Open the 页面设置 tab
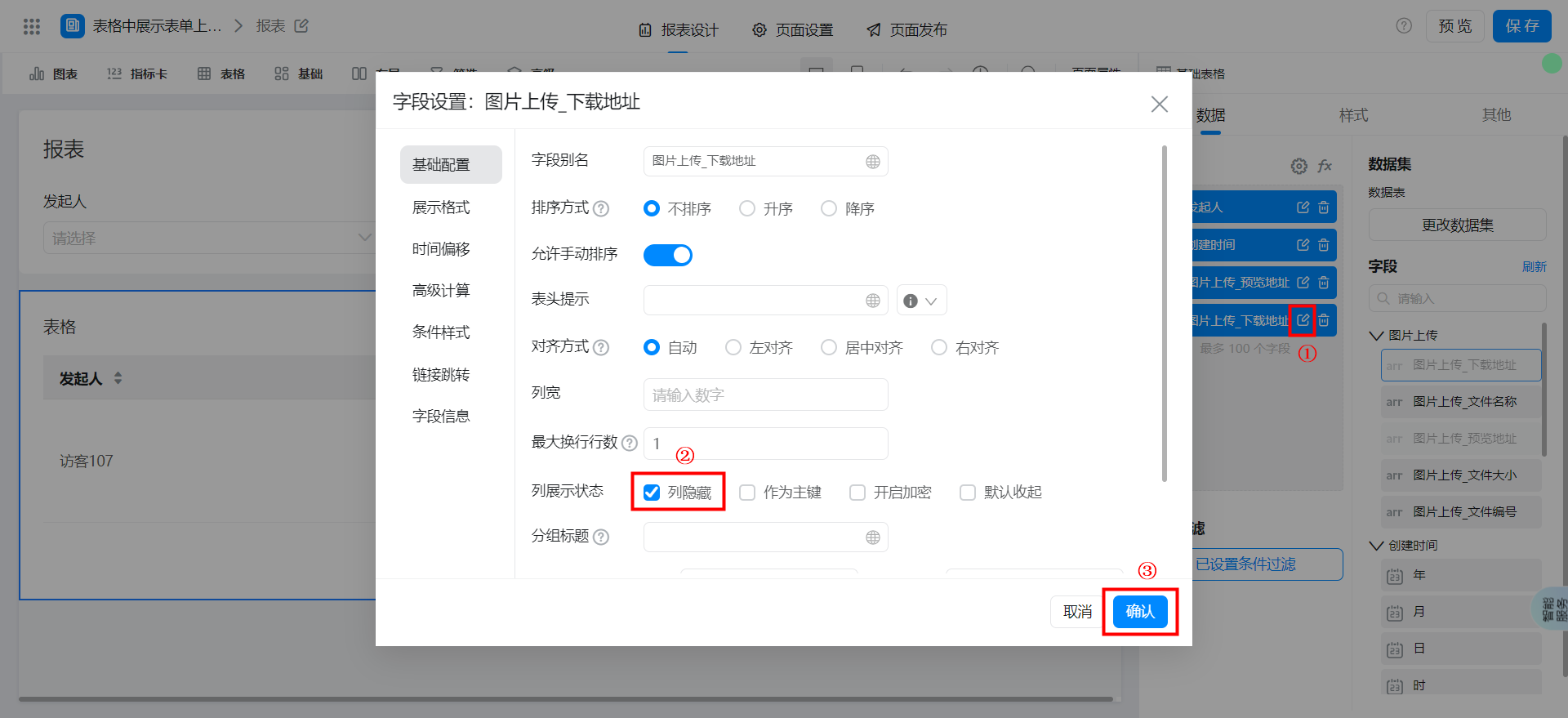The height and width of the screenshot is (718, 1568). tap(792, 30)
